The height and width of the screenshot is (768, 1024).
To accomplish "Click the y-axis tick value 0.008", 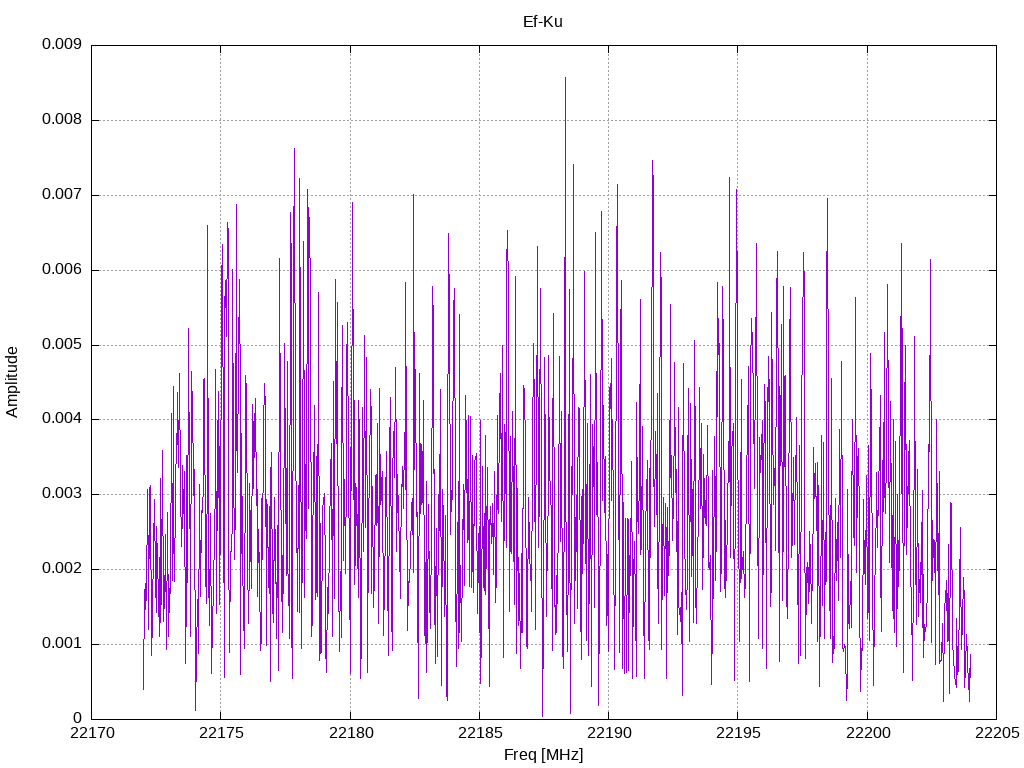I will 62,120.
